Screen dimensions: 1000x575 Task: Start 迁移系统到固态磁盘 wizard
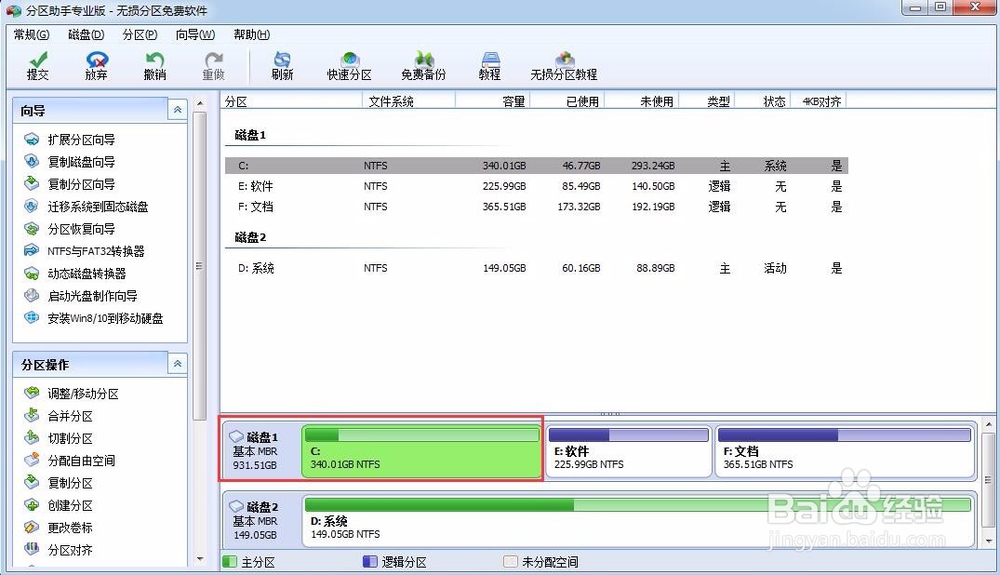pos(87,207)
